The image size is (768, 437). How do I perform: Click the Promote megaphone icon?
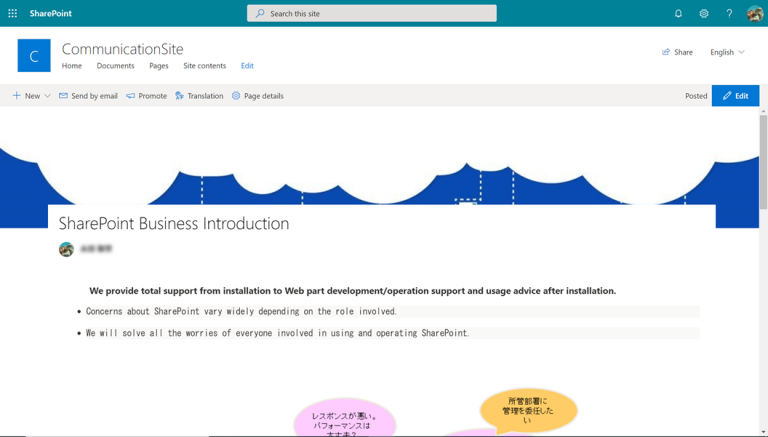pyautogui.click(x=130, y=96)
